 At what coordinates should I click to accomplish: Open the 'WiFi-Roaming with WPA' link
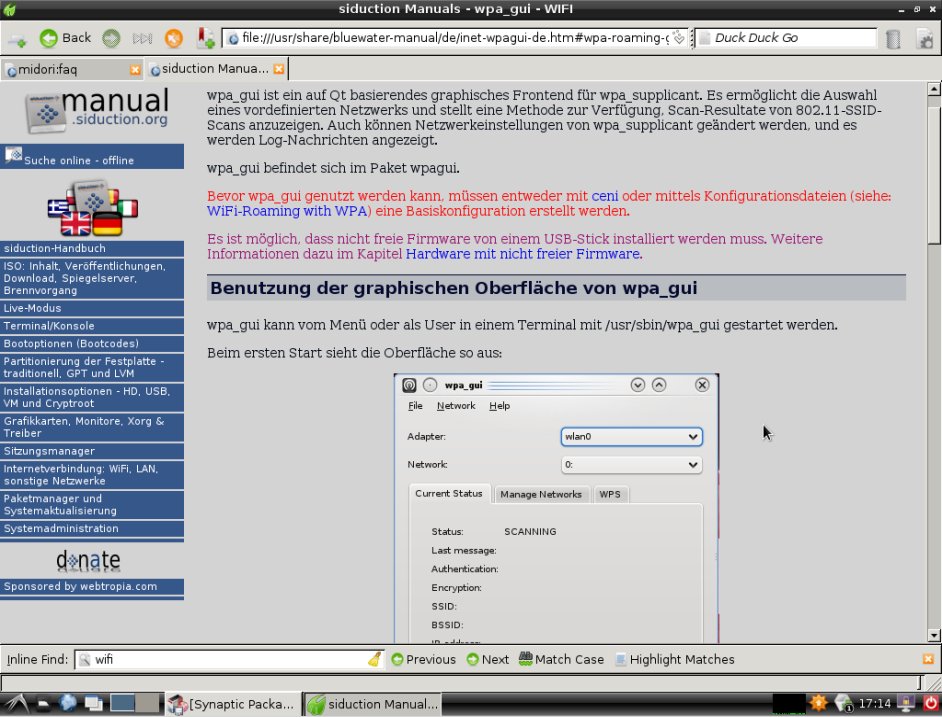click(x=287, y=211)
